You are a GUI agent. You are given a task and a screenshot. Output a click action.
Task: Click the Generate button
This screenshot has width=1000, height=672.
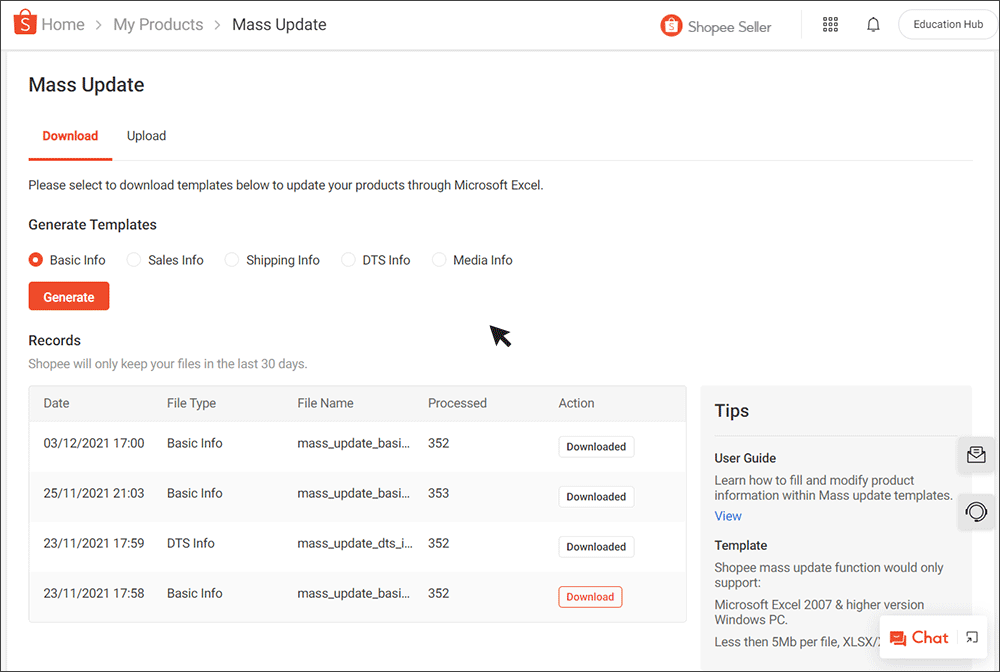tap(68, 296)
